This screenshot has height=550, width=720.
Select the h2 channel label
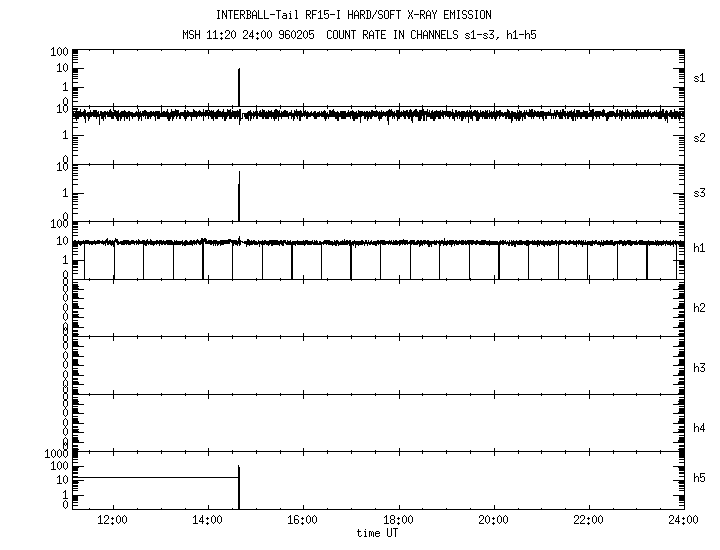[x=699, y=308]
